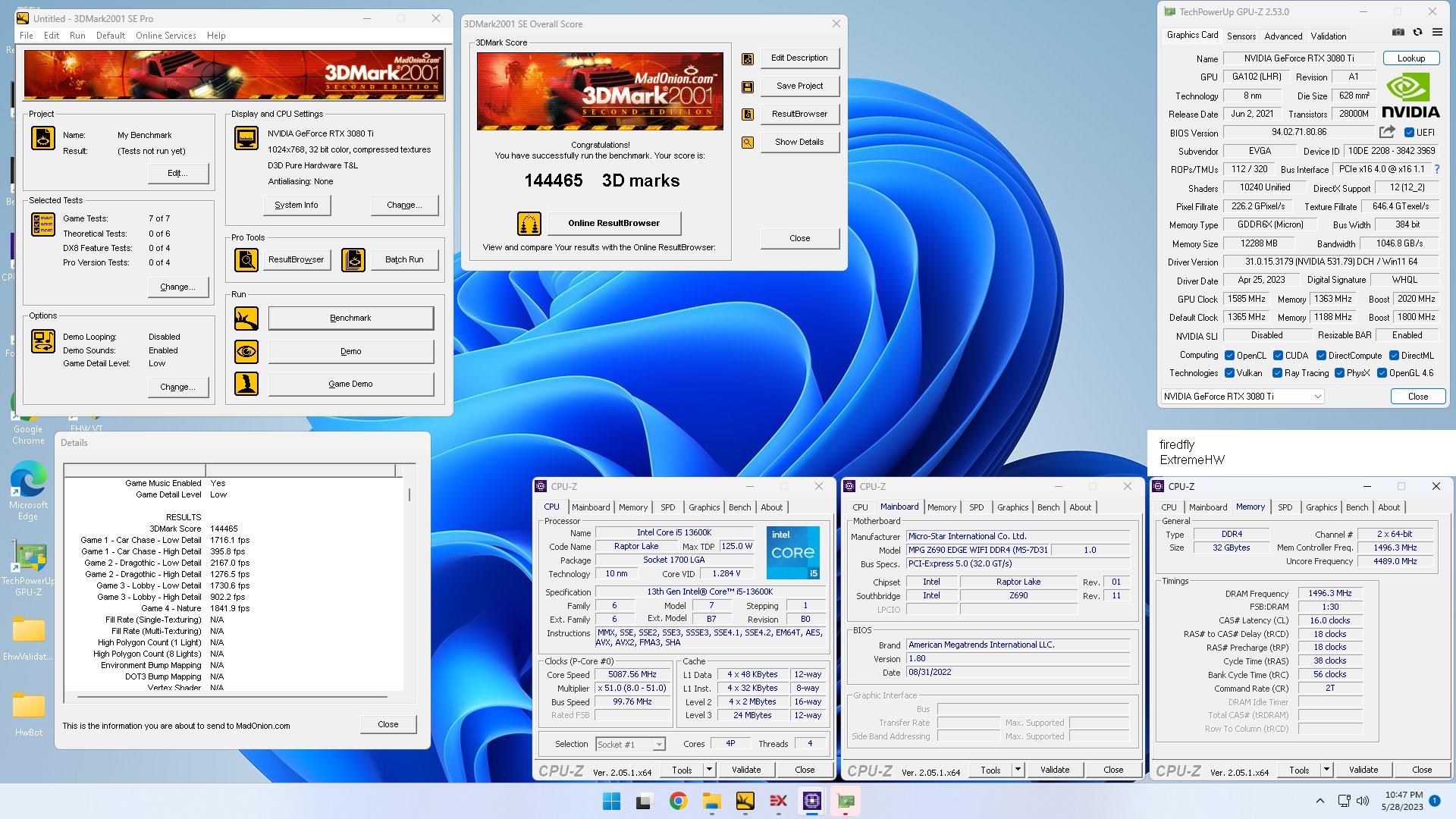The height and width of the screenshot is (819, 1456).
Task: Open Google Chrome from the taskbar
Action: click(678, 801)
